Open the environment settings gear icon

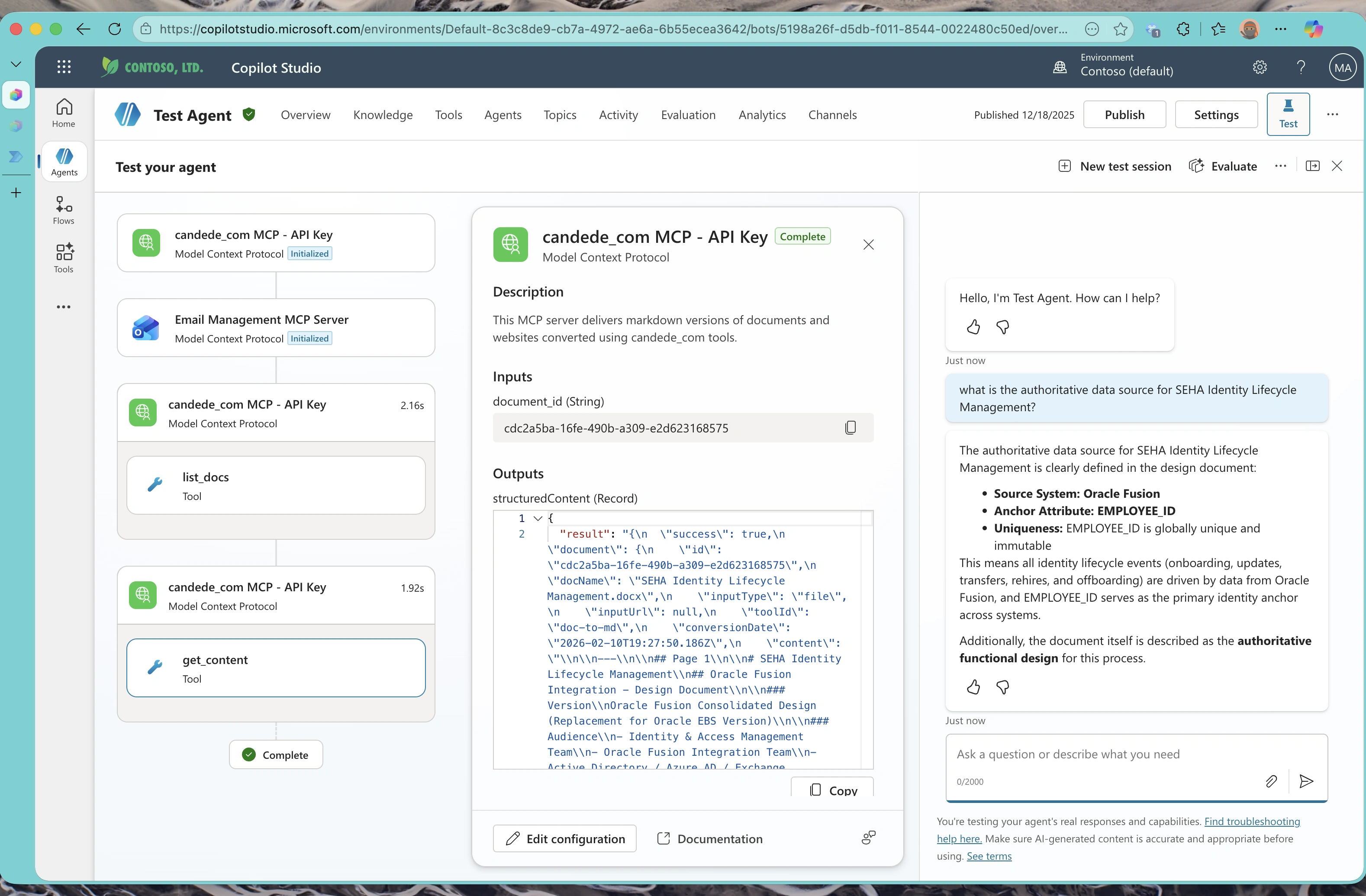1259,67
